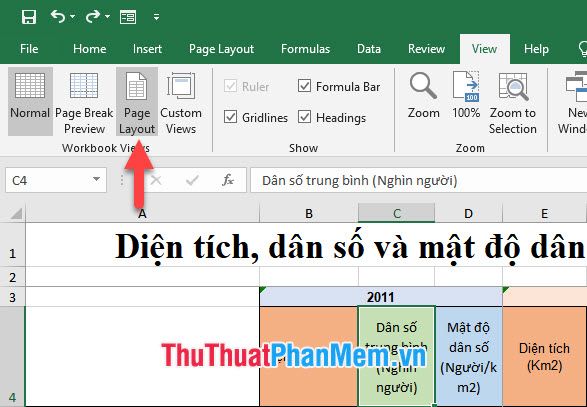Reset zoom to 100%

tap(466, 95)
